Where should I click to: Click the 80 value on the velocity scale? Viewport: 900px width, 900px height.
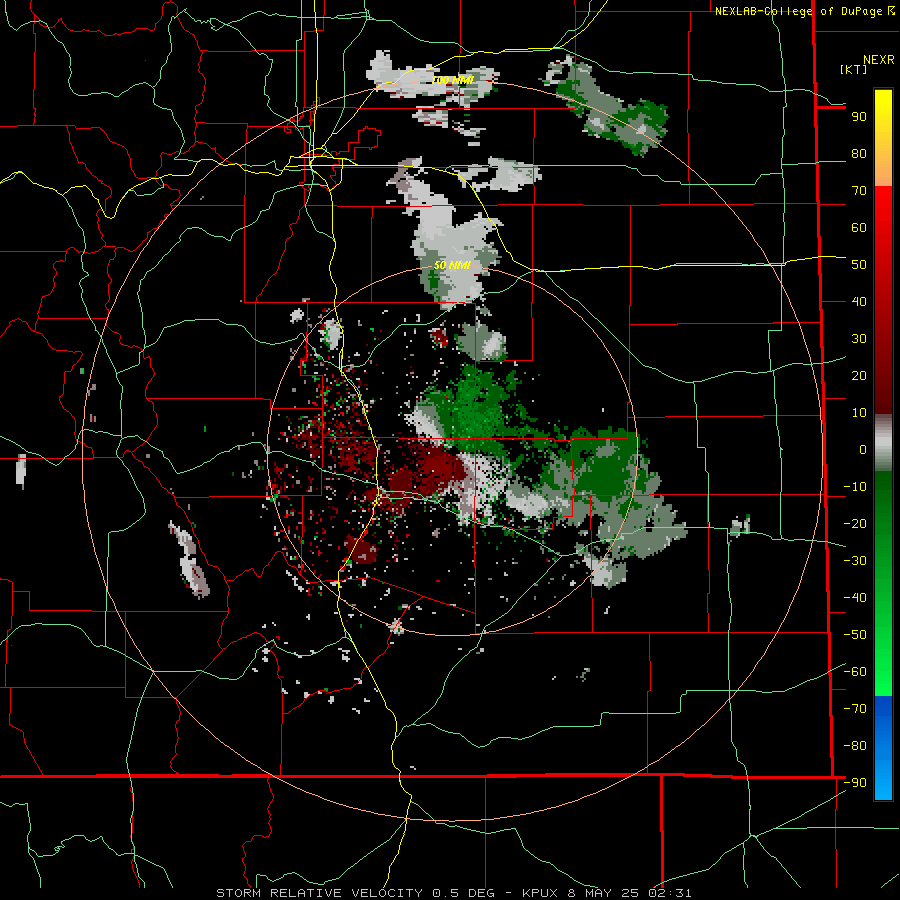coord(859,154)
